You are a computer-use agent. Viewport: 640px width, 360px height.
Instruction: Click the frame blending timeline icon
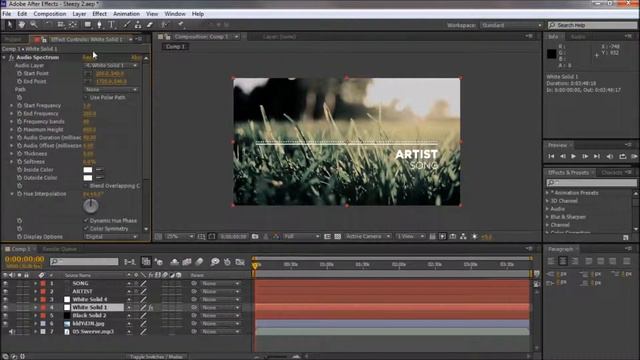click(187, 262)
